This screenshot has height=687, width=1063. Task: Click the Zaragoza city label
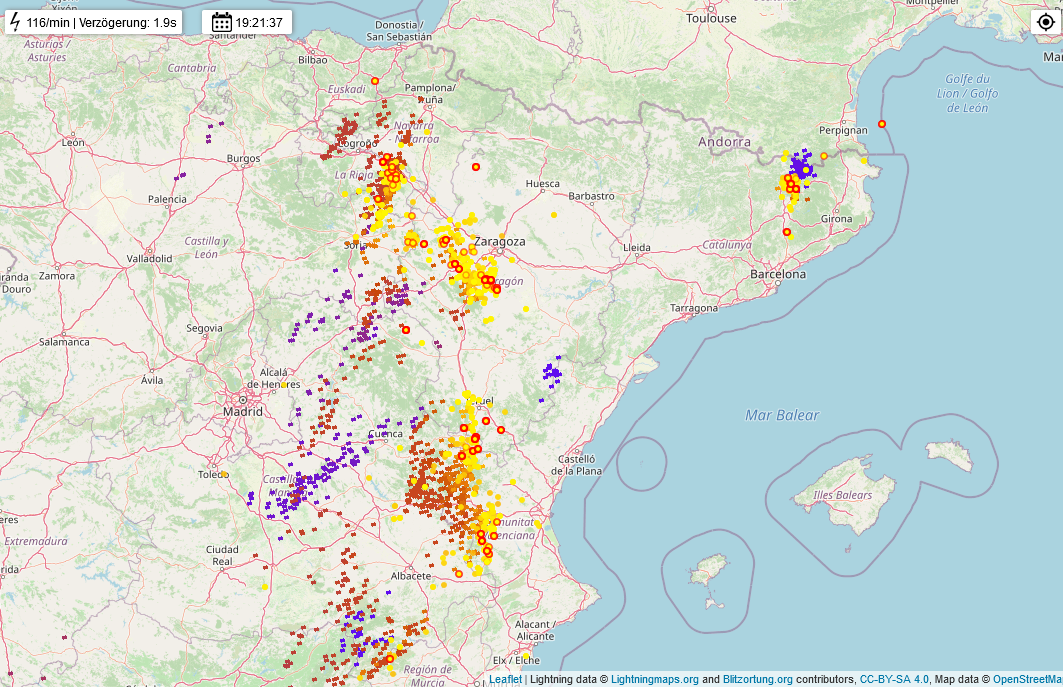[x=500, y=242]
